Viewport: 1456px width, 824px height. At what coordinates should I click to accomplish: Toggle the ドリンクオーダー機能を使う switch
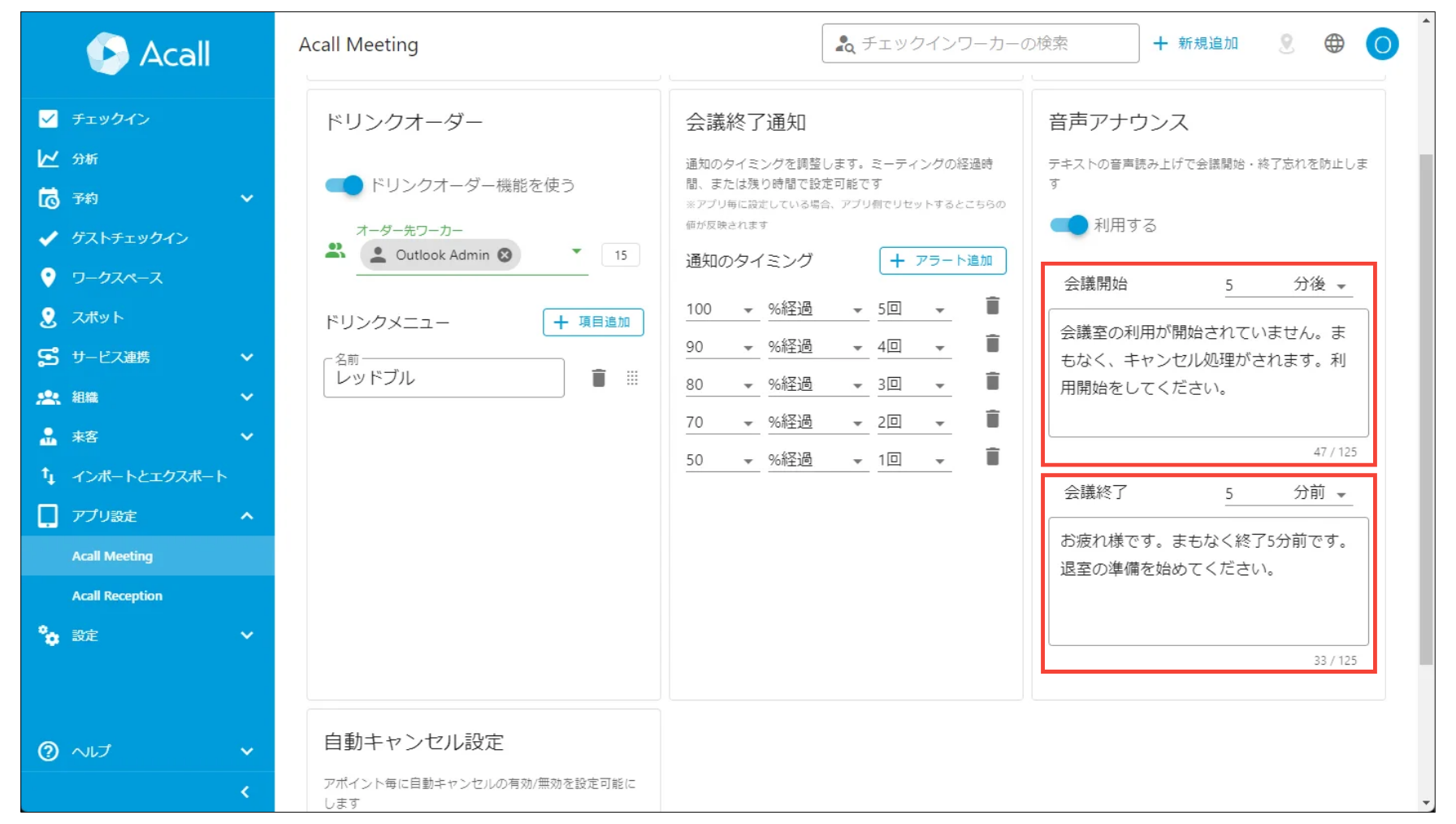tap(344, 185)
